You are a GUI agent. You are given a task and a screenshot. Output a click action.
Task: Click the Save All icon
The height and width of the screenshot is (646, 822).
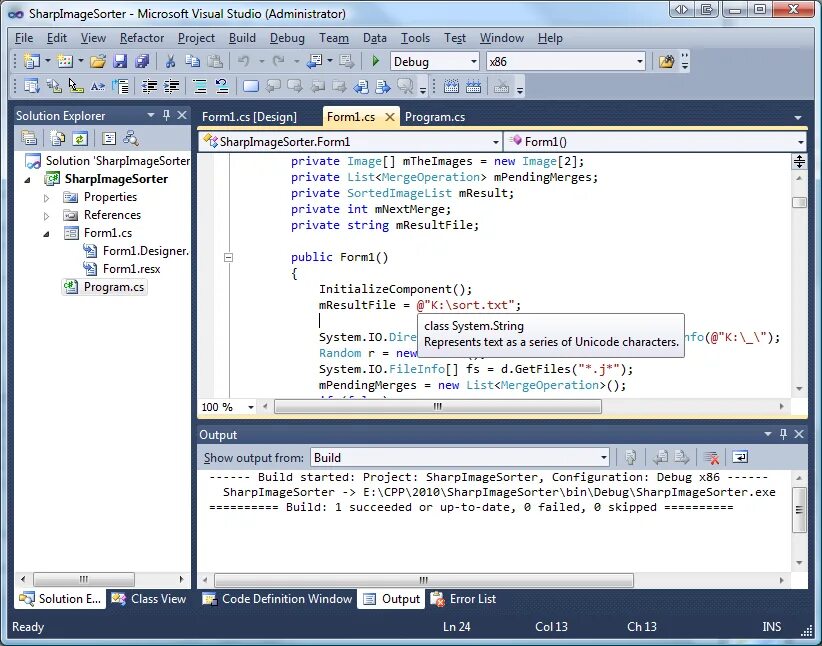(x=142, y=61)
